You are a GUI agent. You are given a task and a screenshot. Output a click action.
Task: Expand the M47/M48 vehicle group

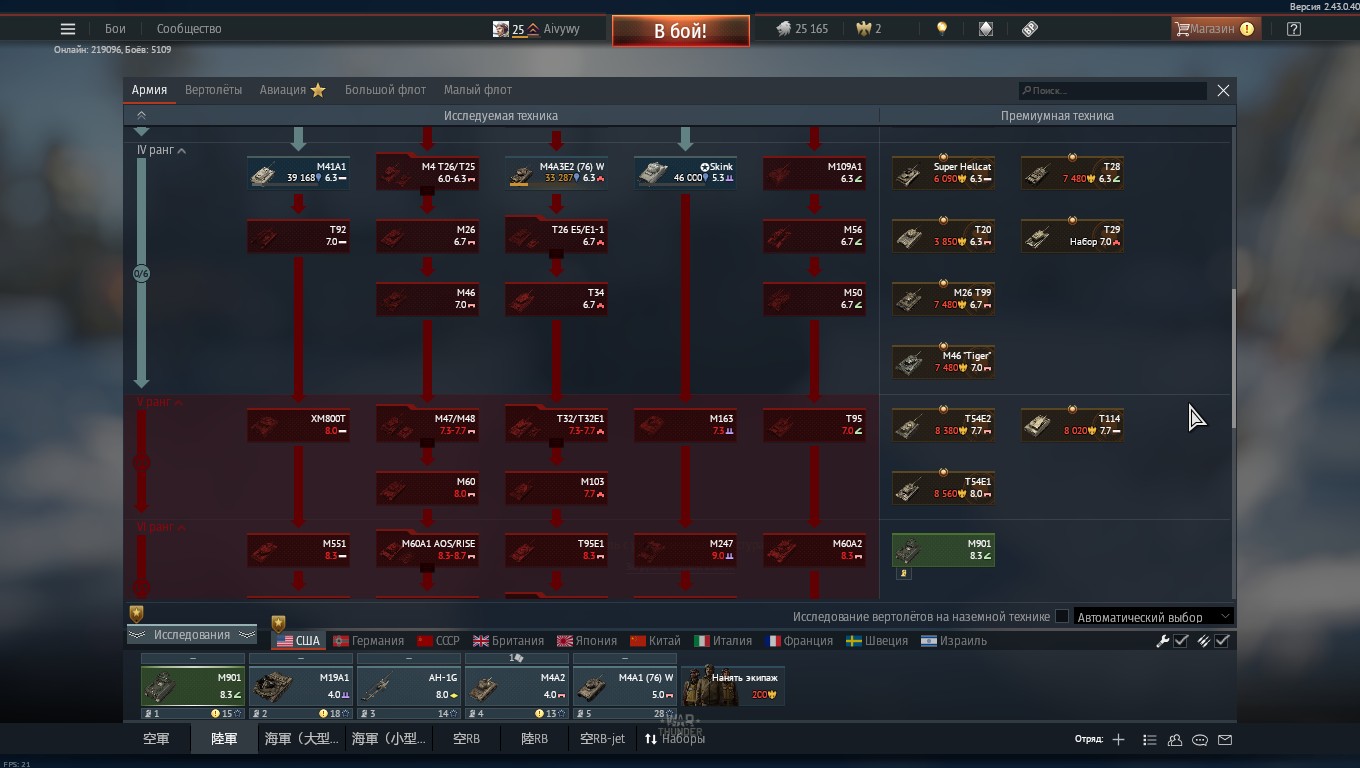pos(427,425)
